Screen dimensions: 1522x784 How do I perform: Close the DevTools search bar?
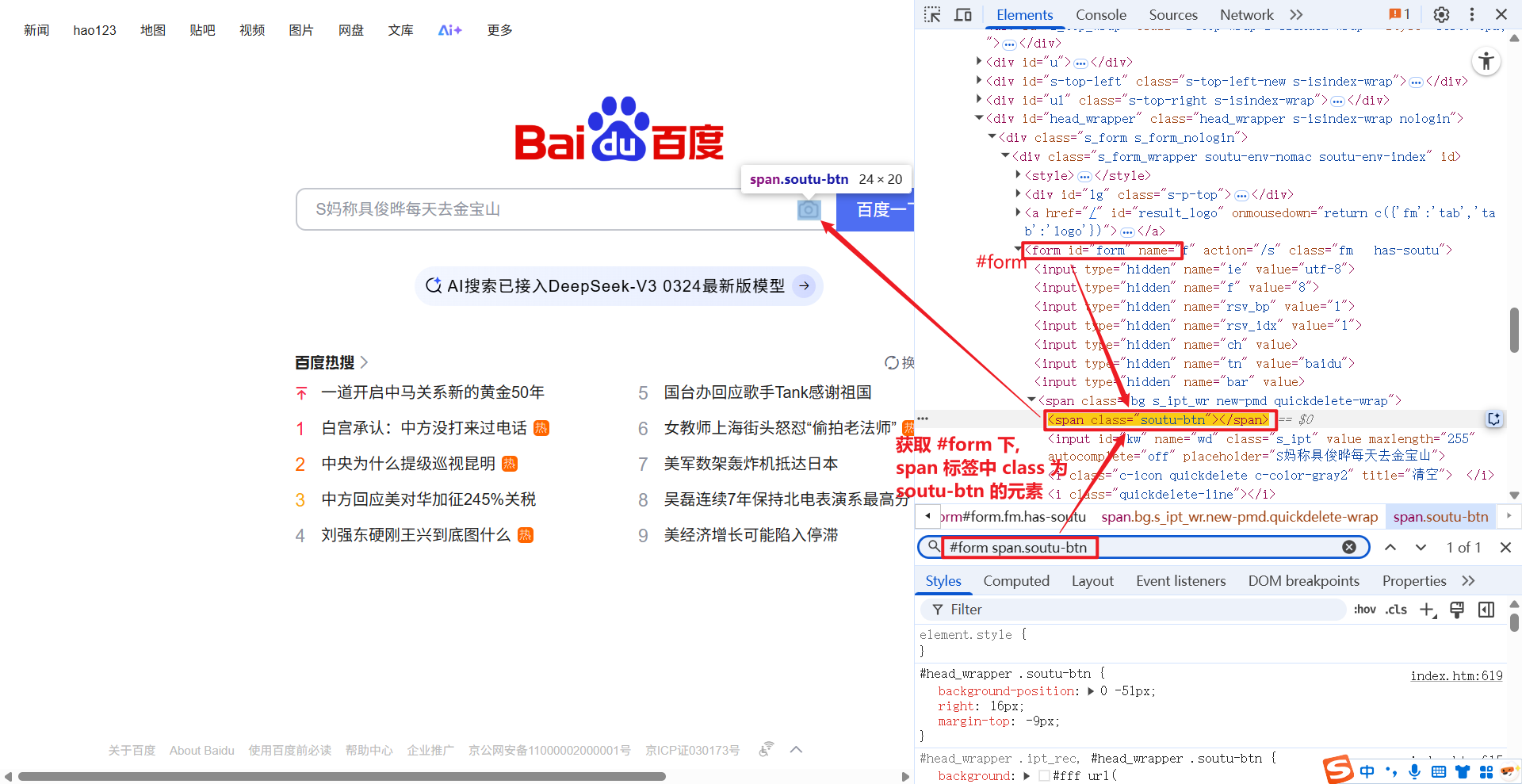point(1505,547)
